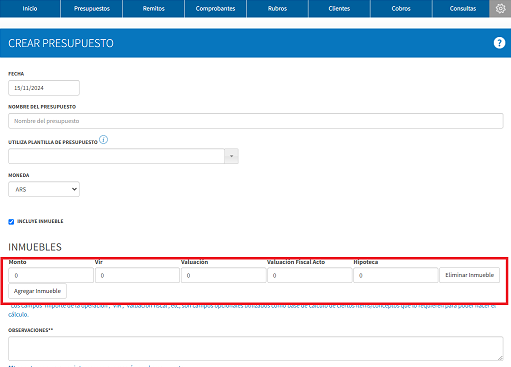This screenshot has height=367, width=511.
Task: Click the Nombre del presupuesto field
Action: (x=256, y=121)
